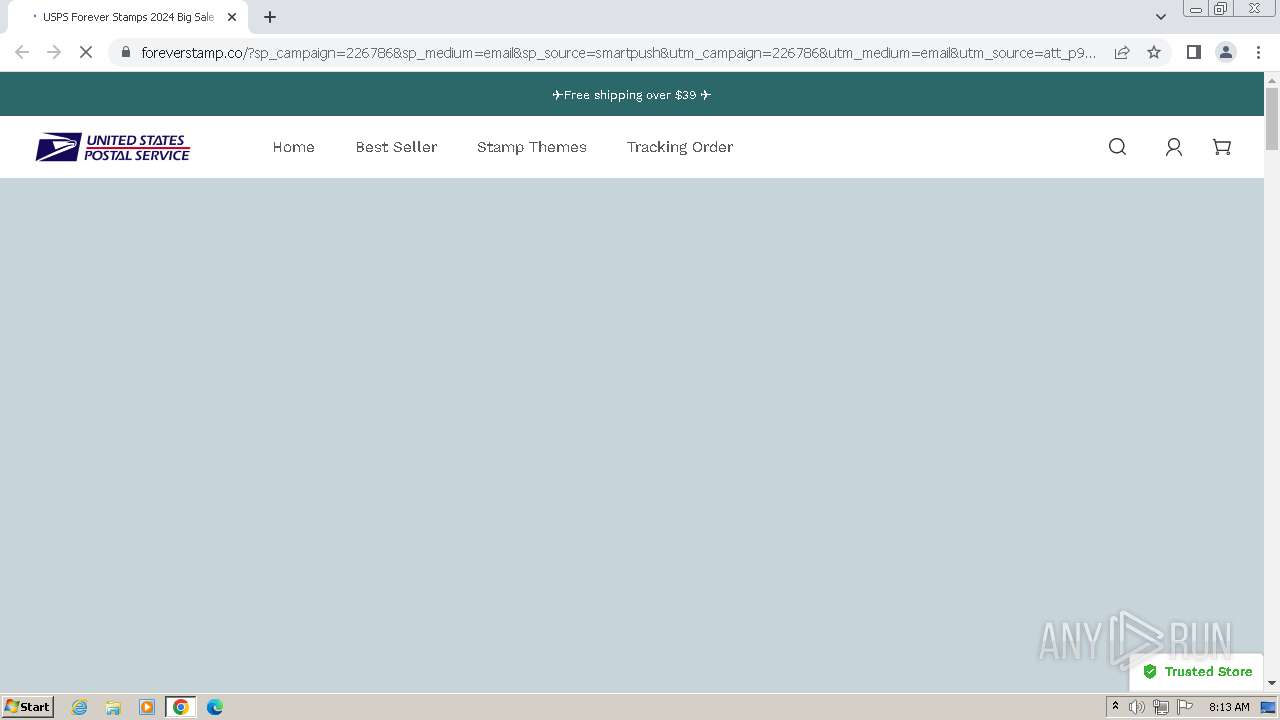Close the USPS Forever Stamps tab

click(x=232, y=17)
